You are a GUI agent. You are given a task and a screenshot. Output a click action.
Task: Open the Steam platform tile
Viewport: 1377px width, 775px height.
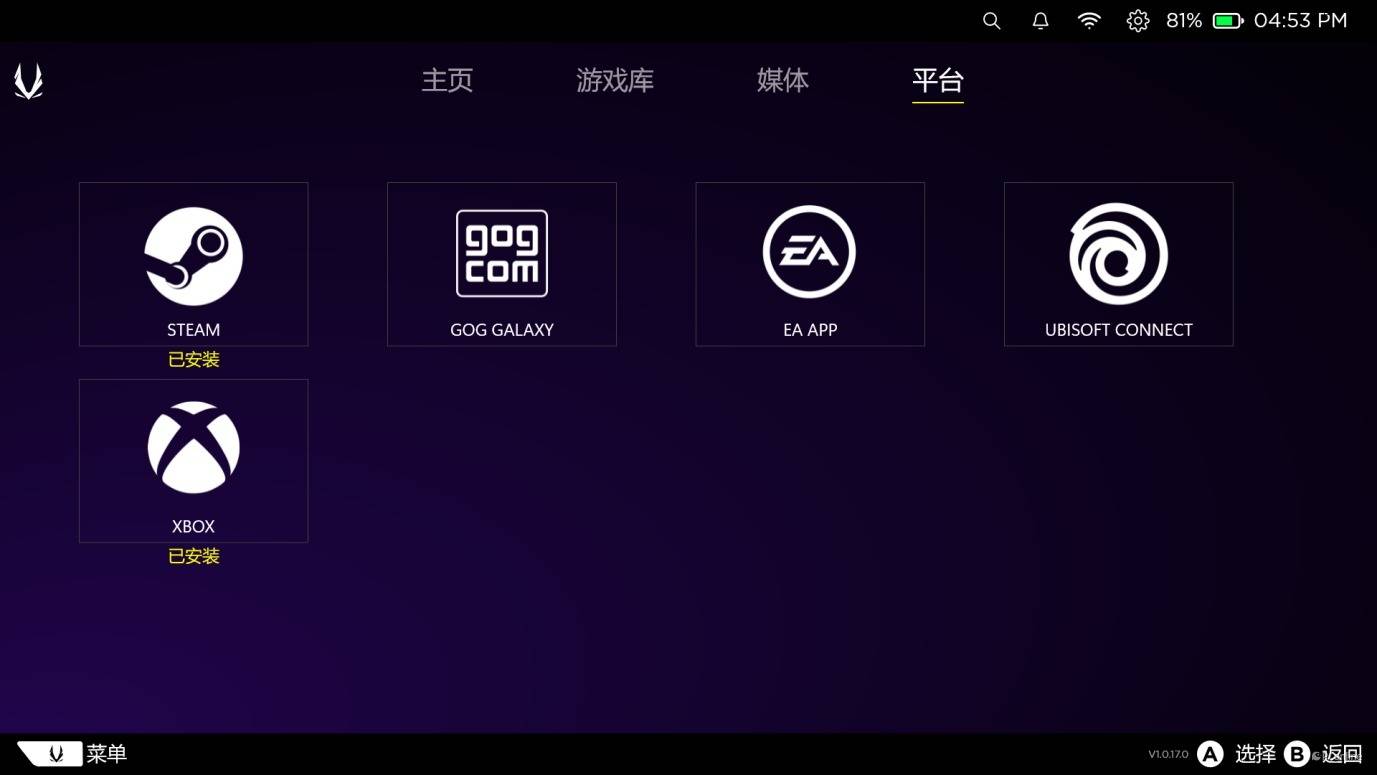click(193, 264)
